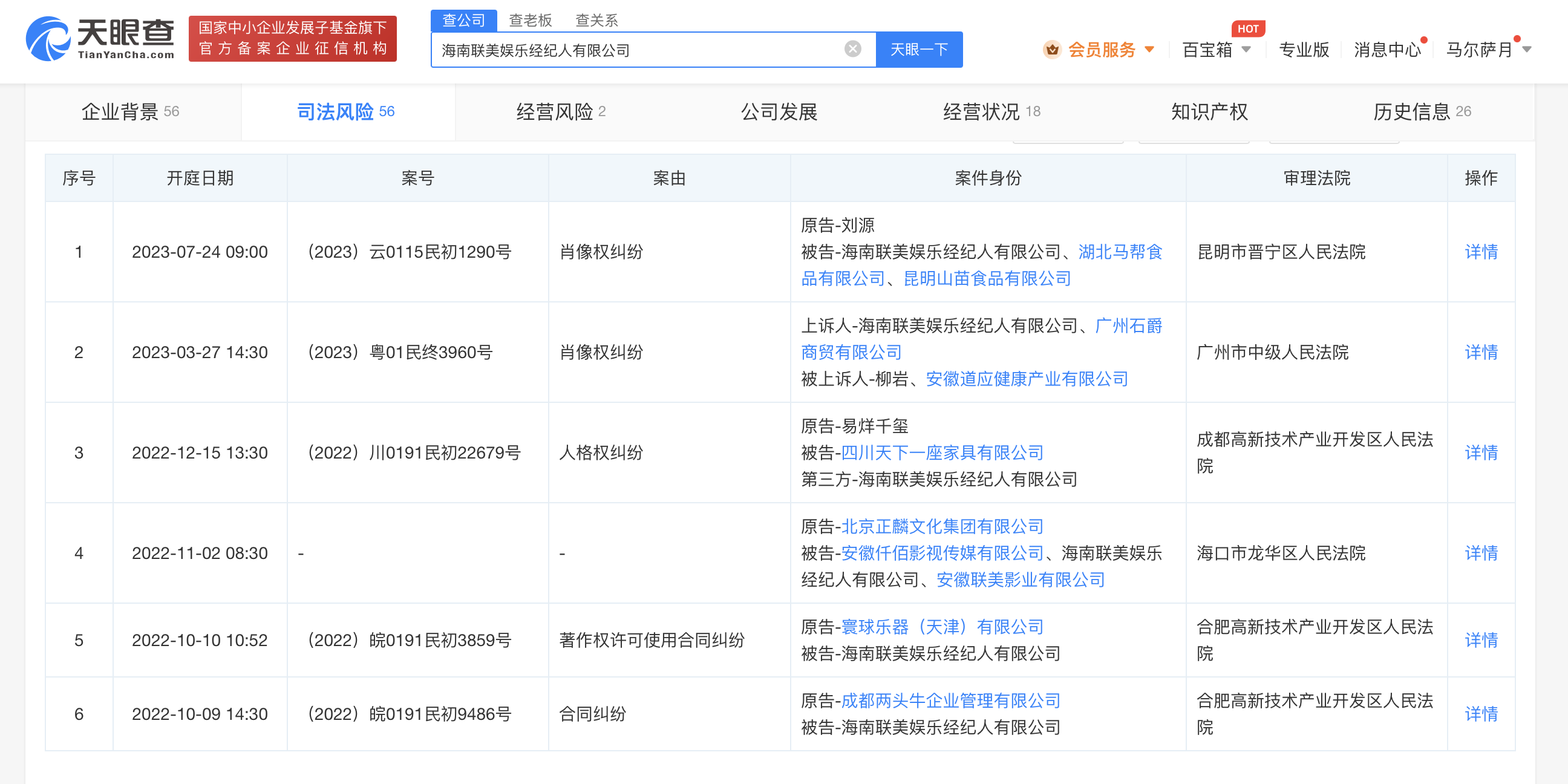
Task: Open 安徽道应健康产业有限公司 link
Action: pyautogui.click(x=1026, y=379)
